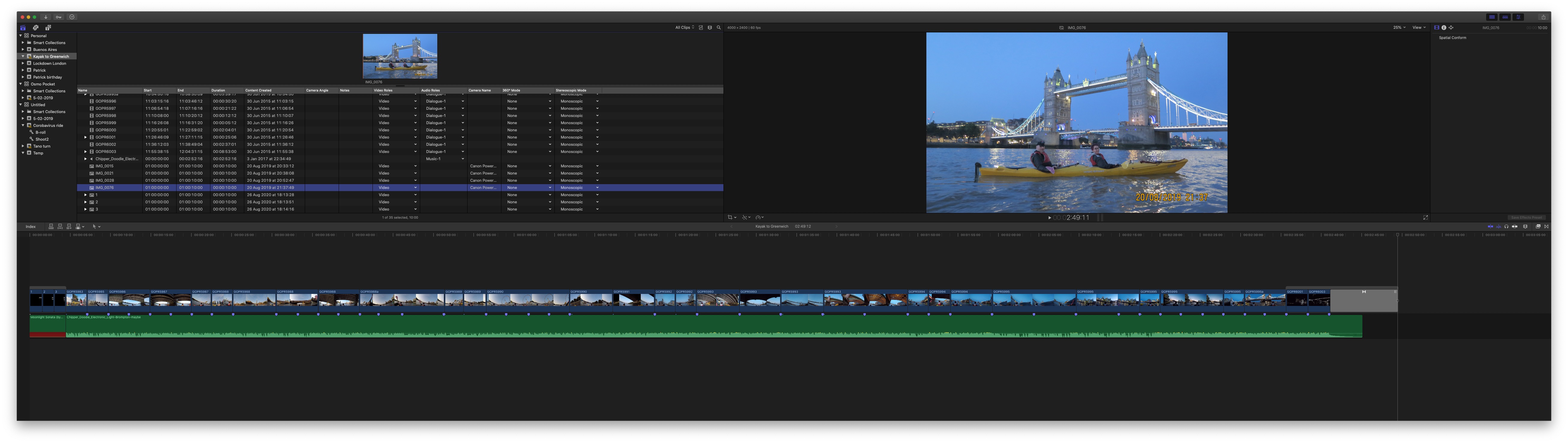The width and height of the screenshot is (1568, 443).
Task: Show the Photos and Audio sidebar
Action: pos(35,27)
